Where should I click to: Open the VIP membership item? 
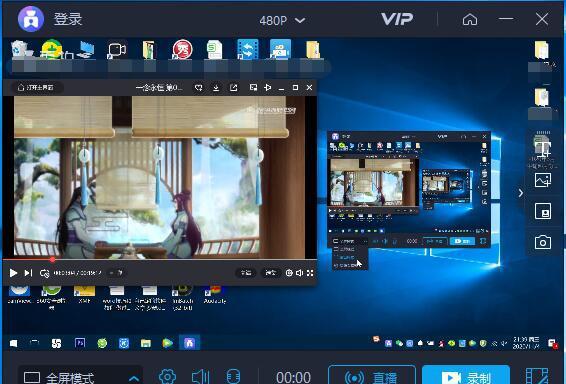tap(397, 19)
